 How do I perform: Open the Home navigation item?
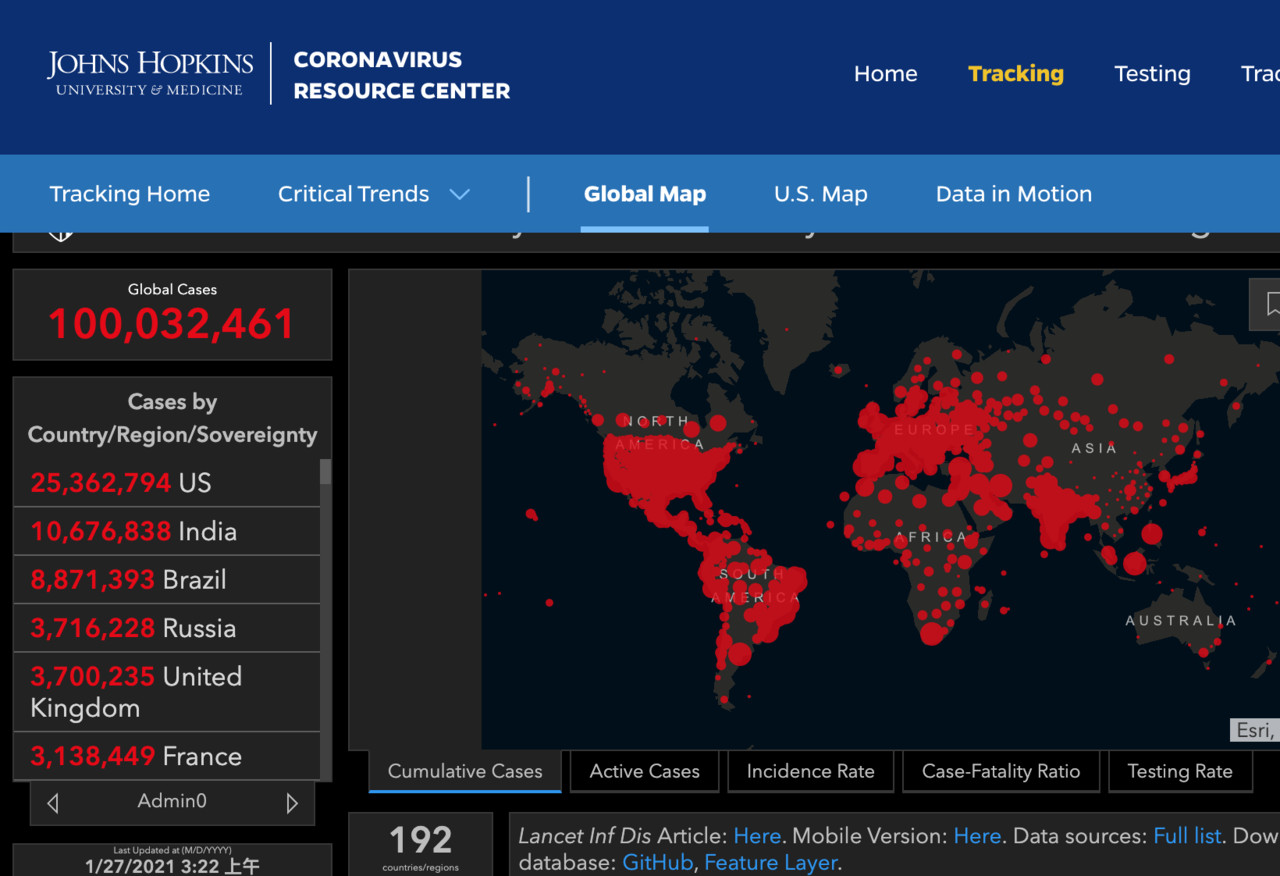(x=885, y=74)
